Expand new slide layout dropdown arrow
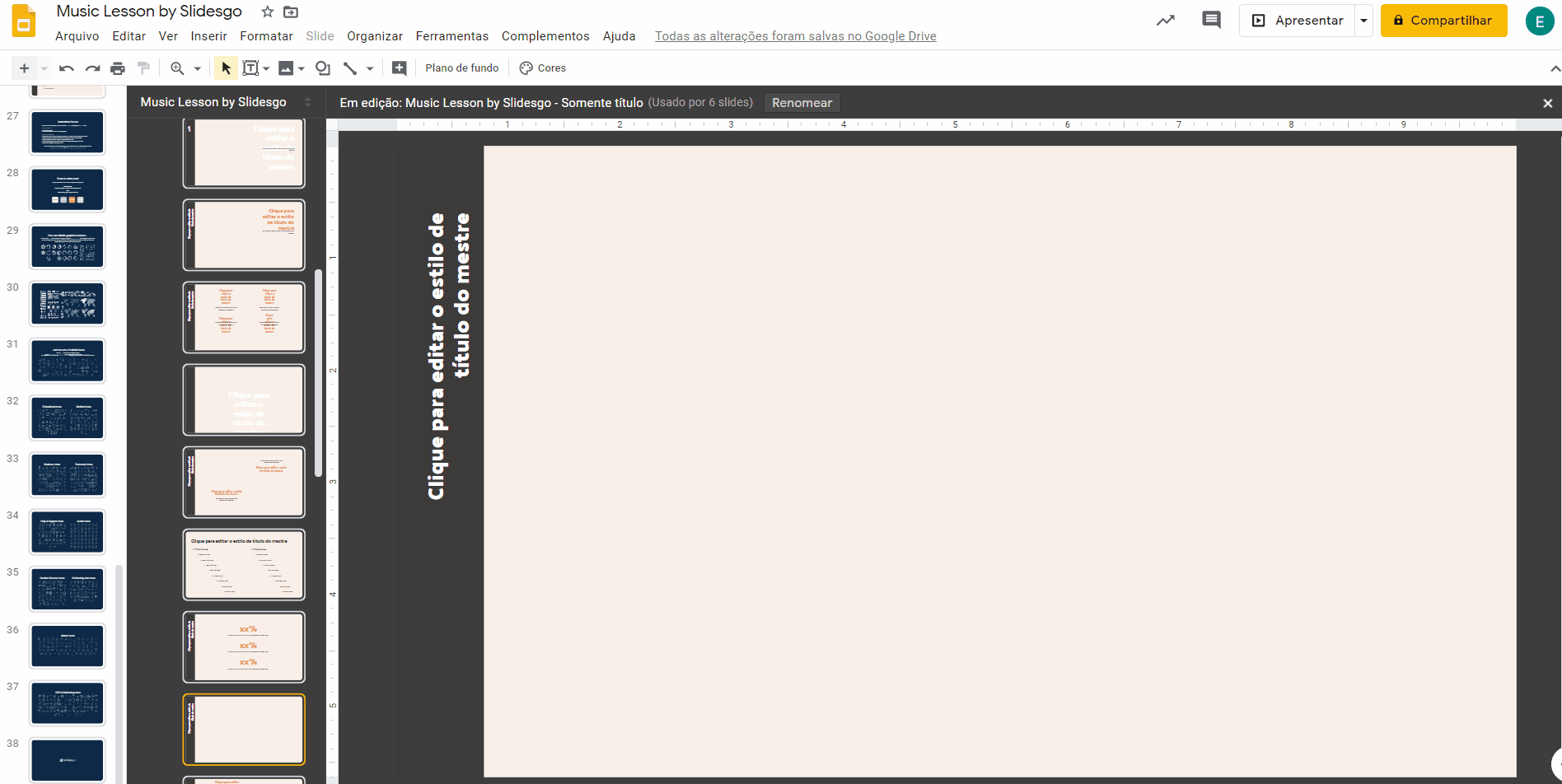Screen dimensions: 1562x784 pos(44,68)
